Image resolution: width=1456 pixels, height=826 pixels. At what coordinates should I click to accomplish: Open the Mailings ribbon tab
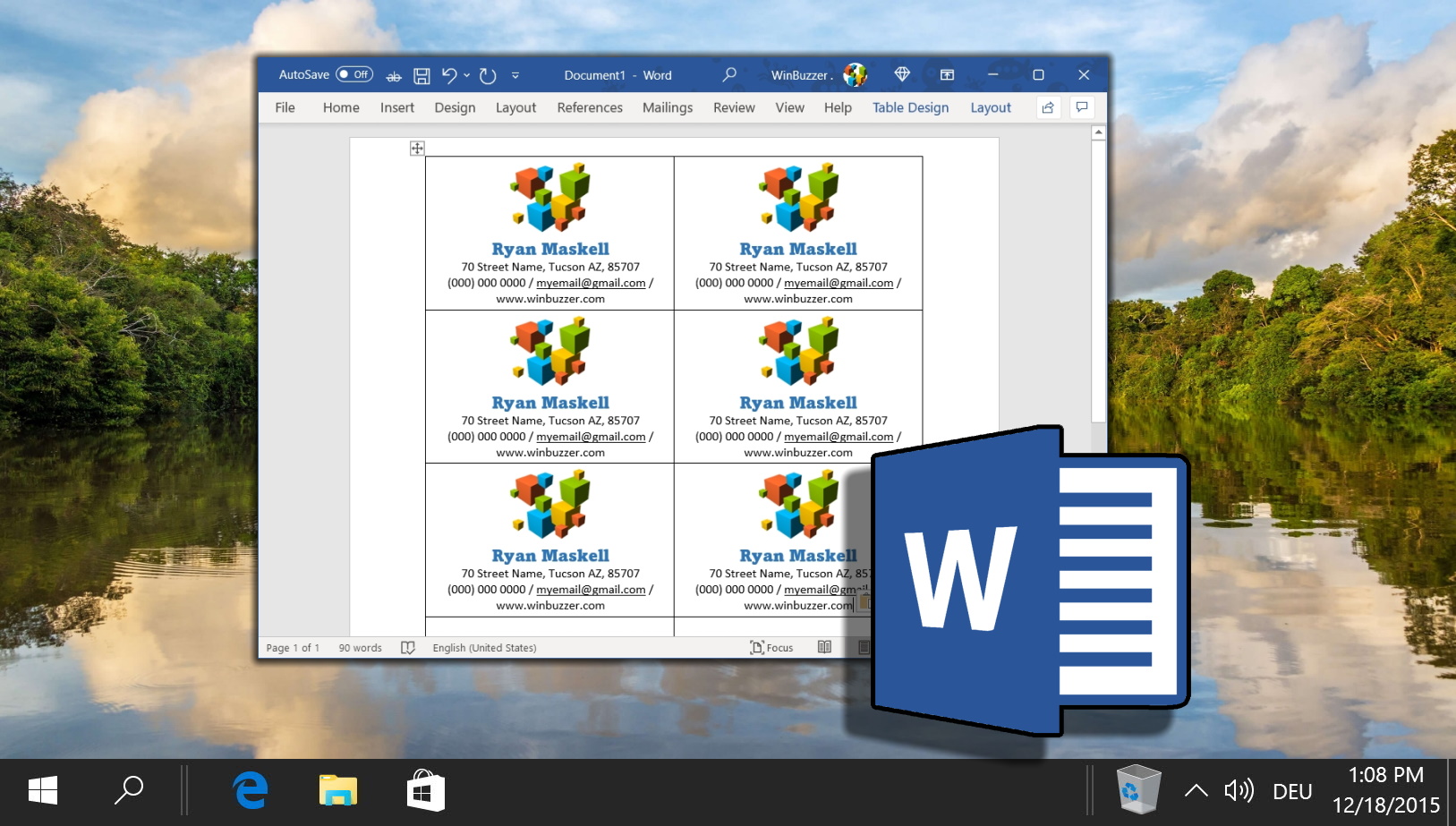tap(667, 107)
